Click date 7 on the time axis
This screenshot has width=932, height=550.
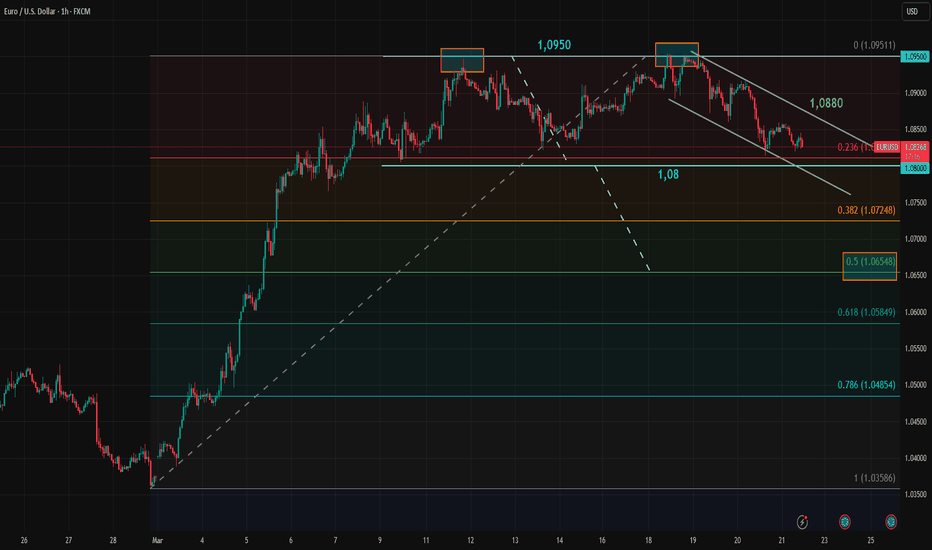(x=335, y=540)
